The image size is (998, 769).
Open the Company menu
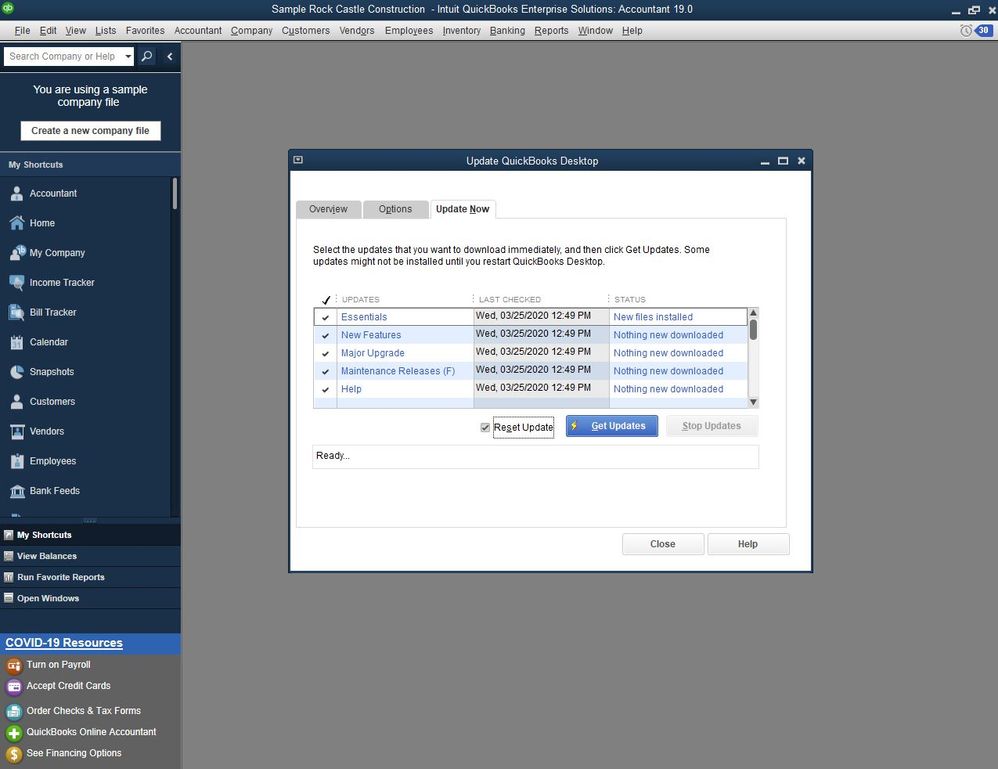[x=251, y=31]
